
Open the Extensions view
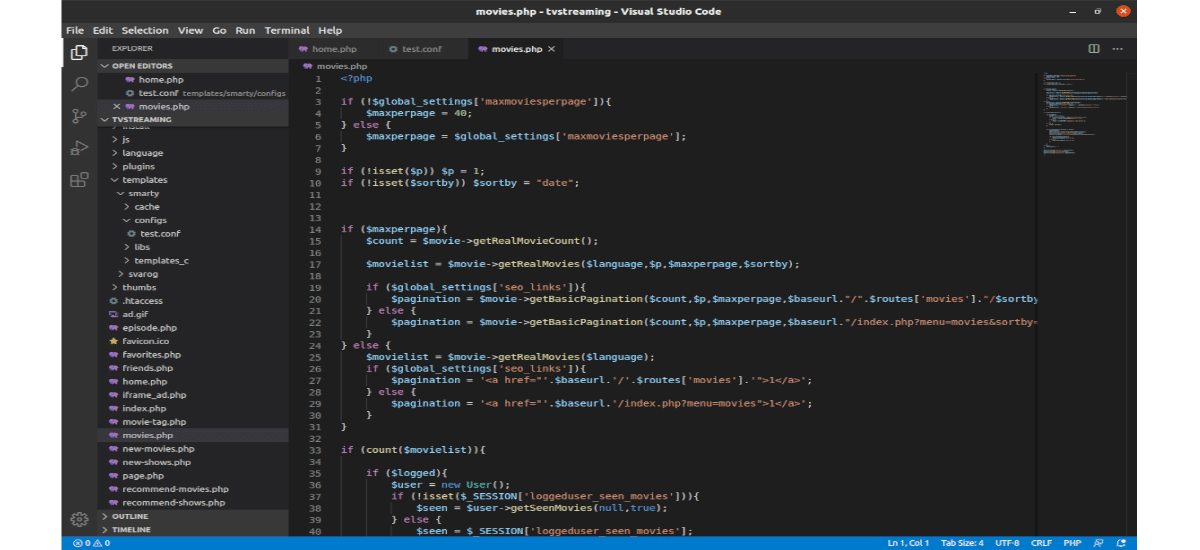[x=79, y=180]
